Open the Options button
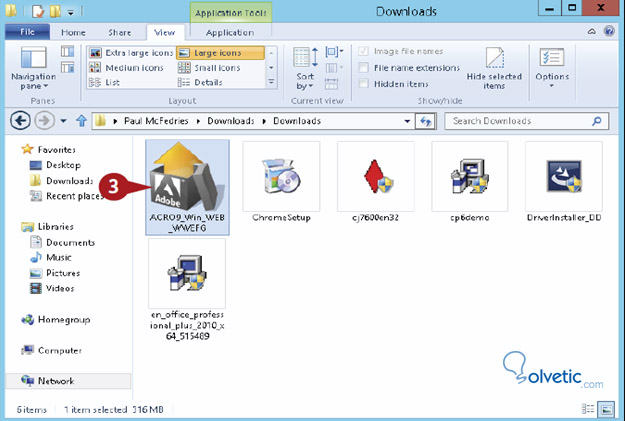The image size is (625, 421). click(552, 68)
